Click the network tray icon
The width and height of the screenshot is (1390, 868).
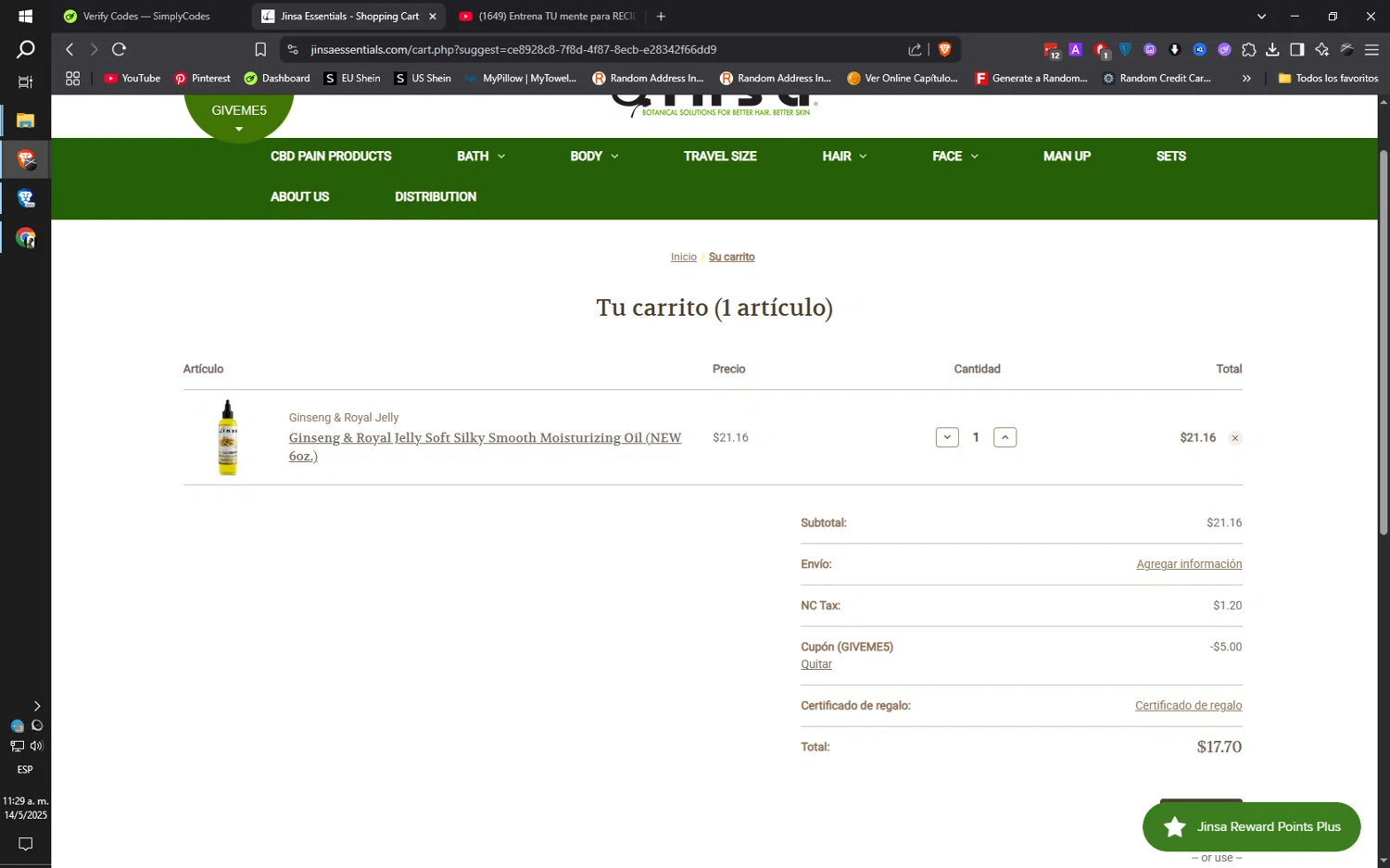17,746
